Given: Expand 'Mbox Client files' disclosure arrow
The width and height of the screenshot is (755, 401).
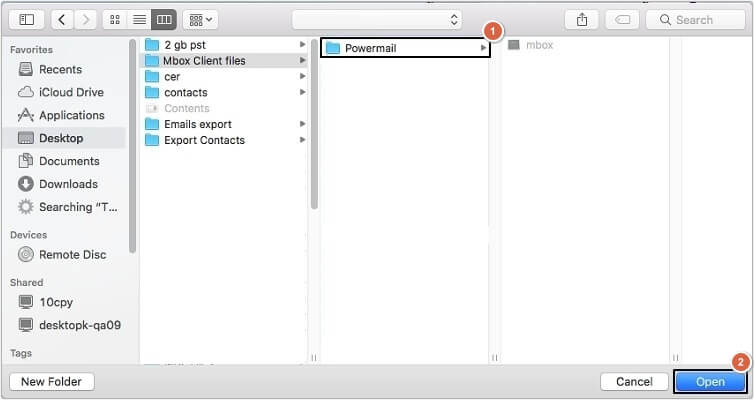Looking at the screenshot, I should pyautogui.click(x=302, y=60).
